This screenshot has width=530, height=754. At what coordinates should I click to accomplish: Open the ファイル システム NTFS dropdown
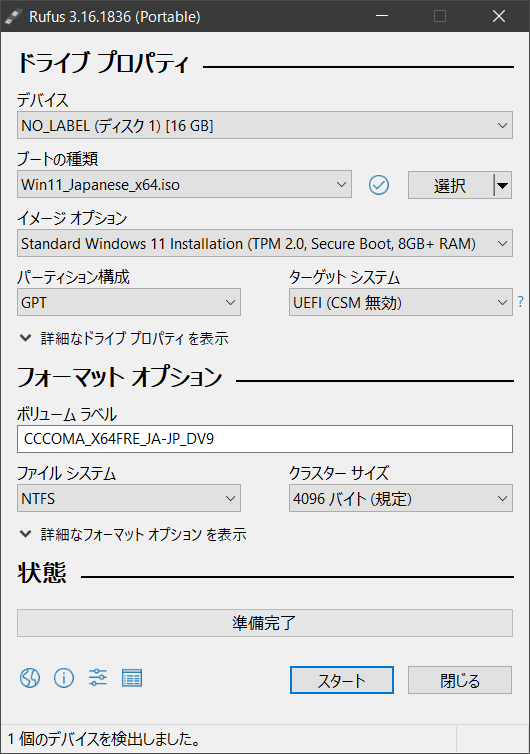(129, 499)
